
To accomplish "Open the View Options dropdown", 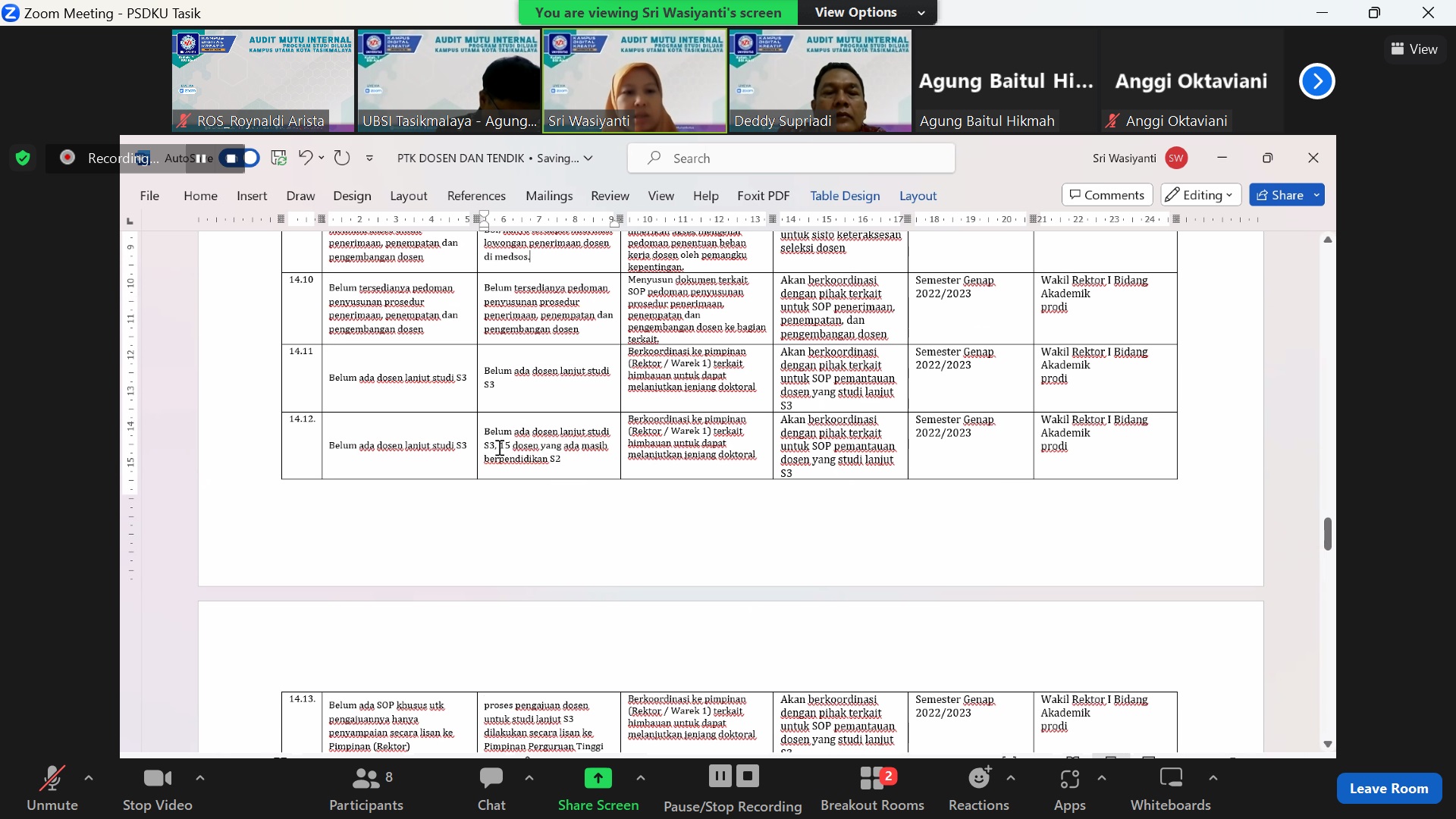I will tap(869, 12).
